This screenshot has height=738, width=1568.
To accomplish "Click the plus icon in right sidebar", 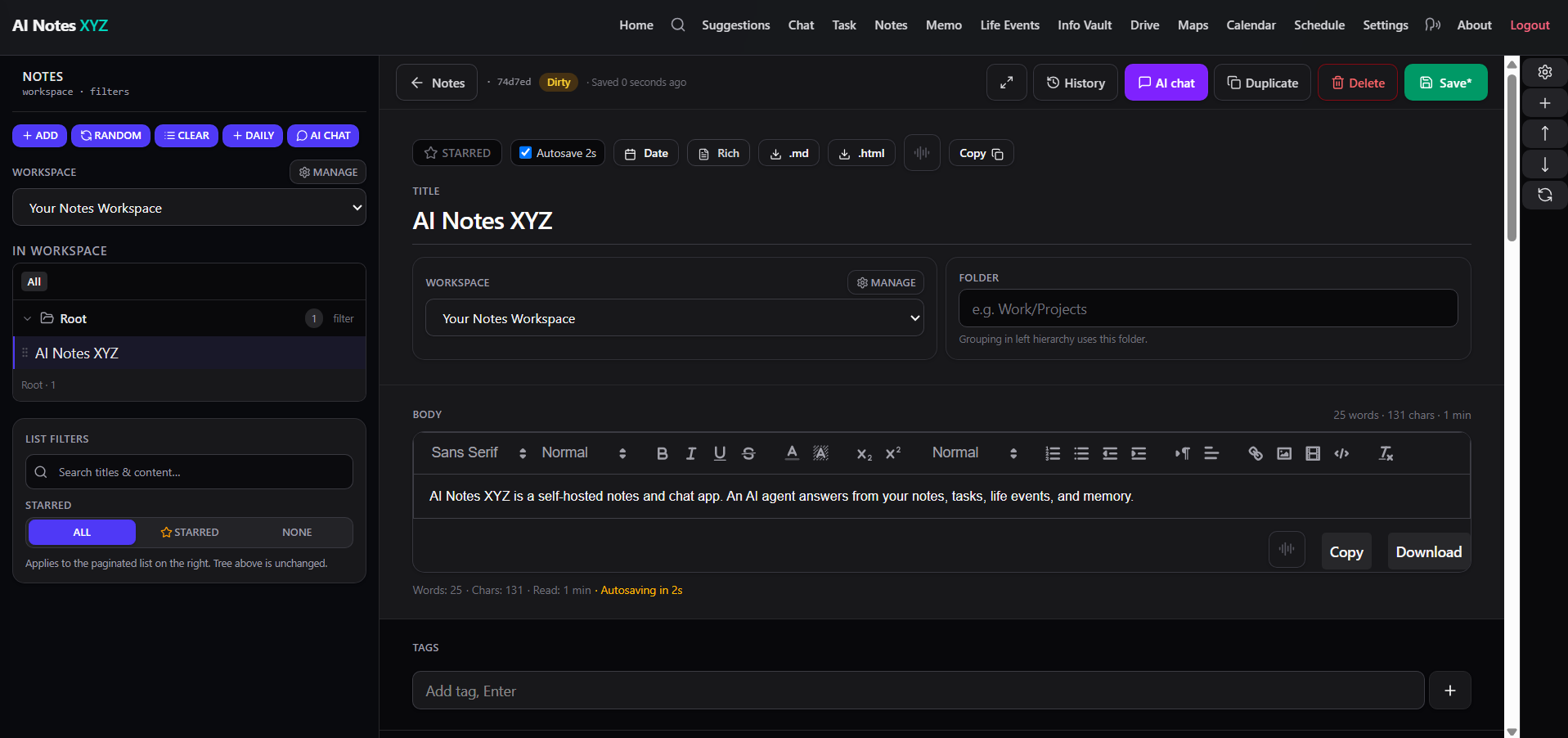I will (x=1544, y=103).
